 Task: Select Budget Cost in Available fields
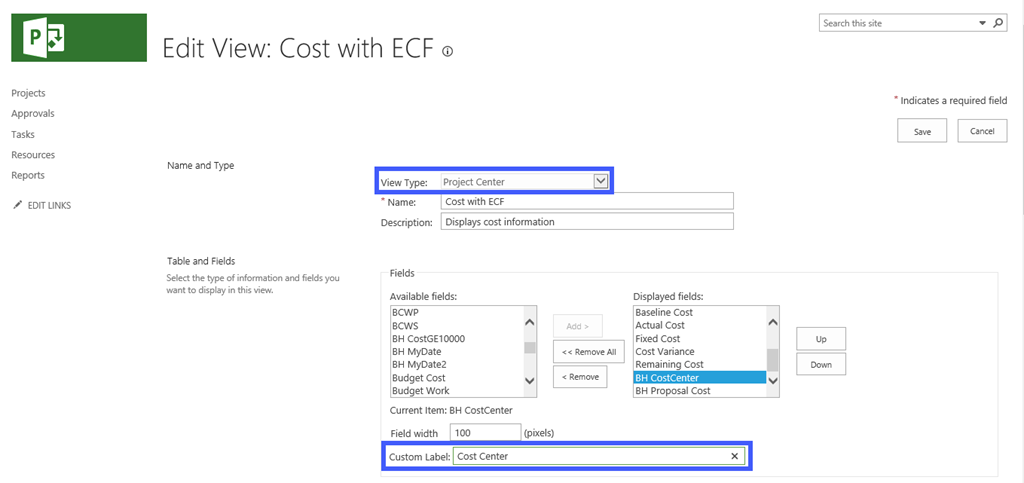(419, 378)
